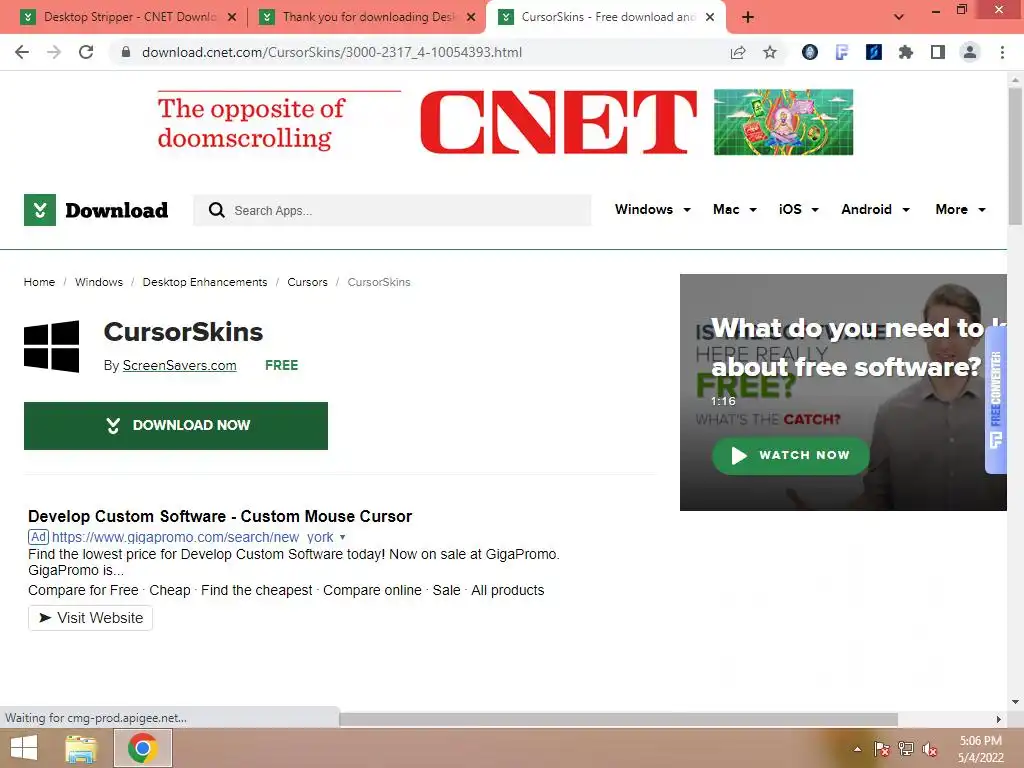Open the Action Center flag icon
The image size is (1024, 768).
click(x=882, y=749)
